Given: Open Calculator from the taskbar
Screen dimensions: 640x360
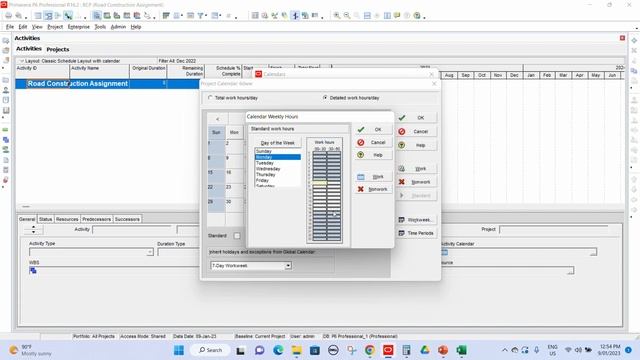Looking at the screenshot, I should click(x=406, y=350).
